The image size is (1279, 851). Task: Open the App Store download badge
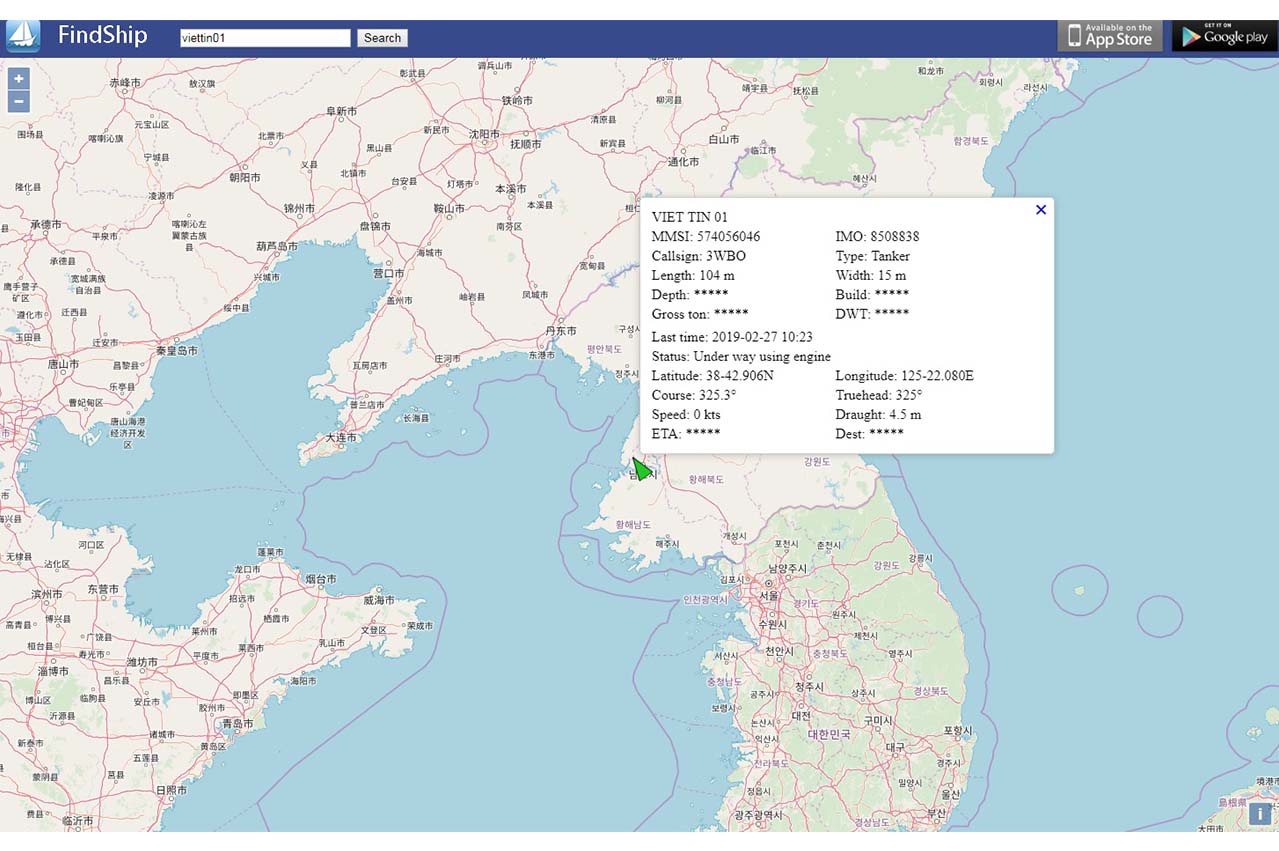[x=1110, y=36]
